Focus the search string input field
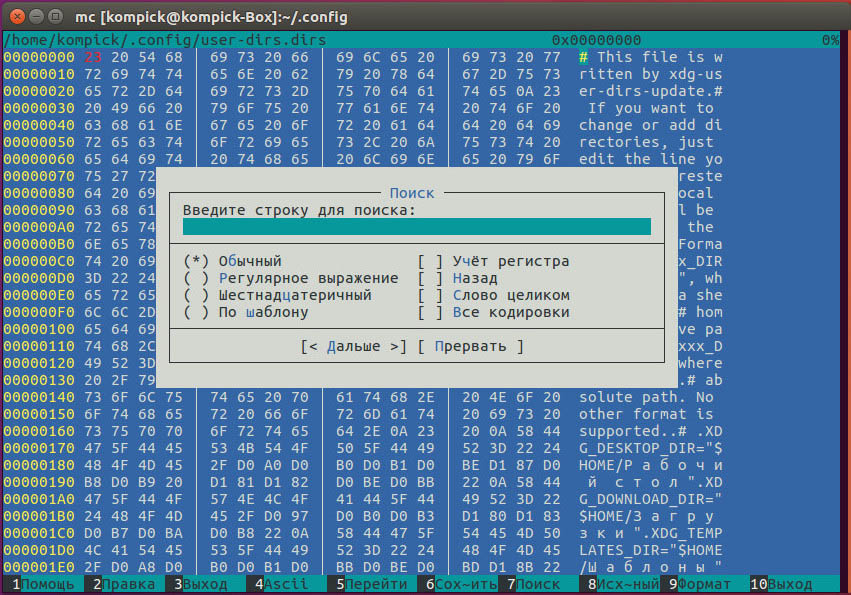This screenshot has width=851, height=595. click(x=417, y=227)
